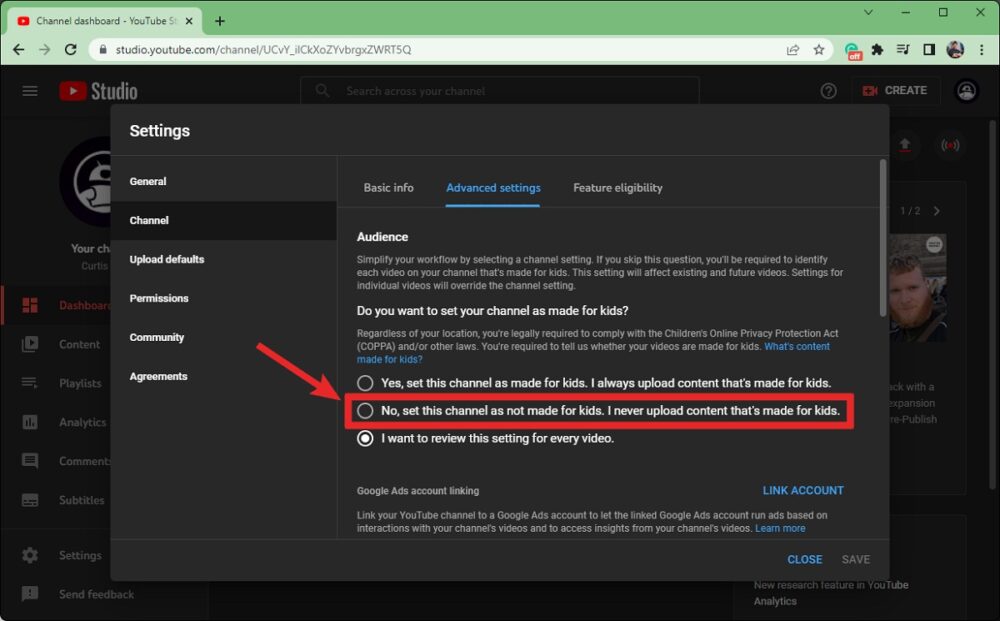Select the 'Yes, made for kids' radio button
This screenshot has width=1000, height=621.
pos(364,382)
